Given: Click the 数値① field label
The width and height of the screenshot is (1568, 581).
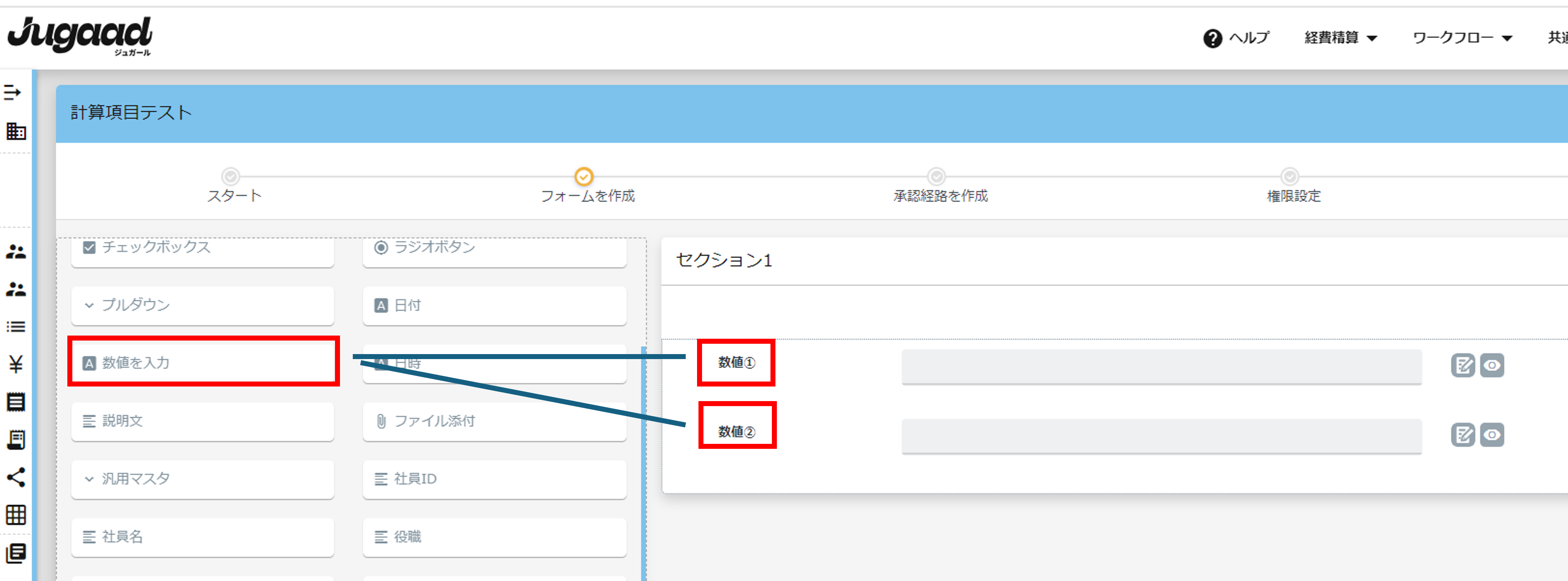Looking at the screenshot, I should coord(737,363).
